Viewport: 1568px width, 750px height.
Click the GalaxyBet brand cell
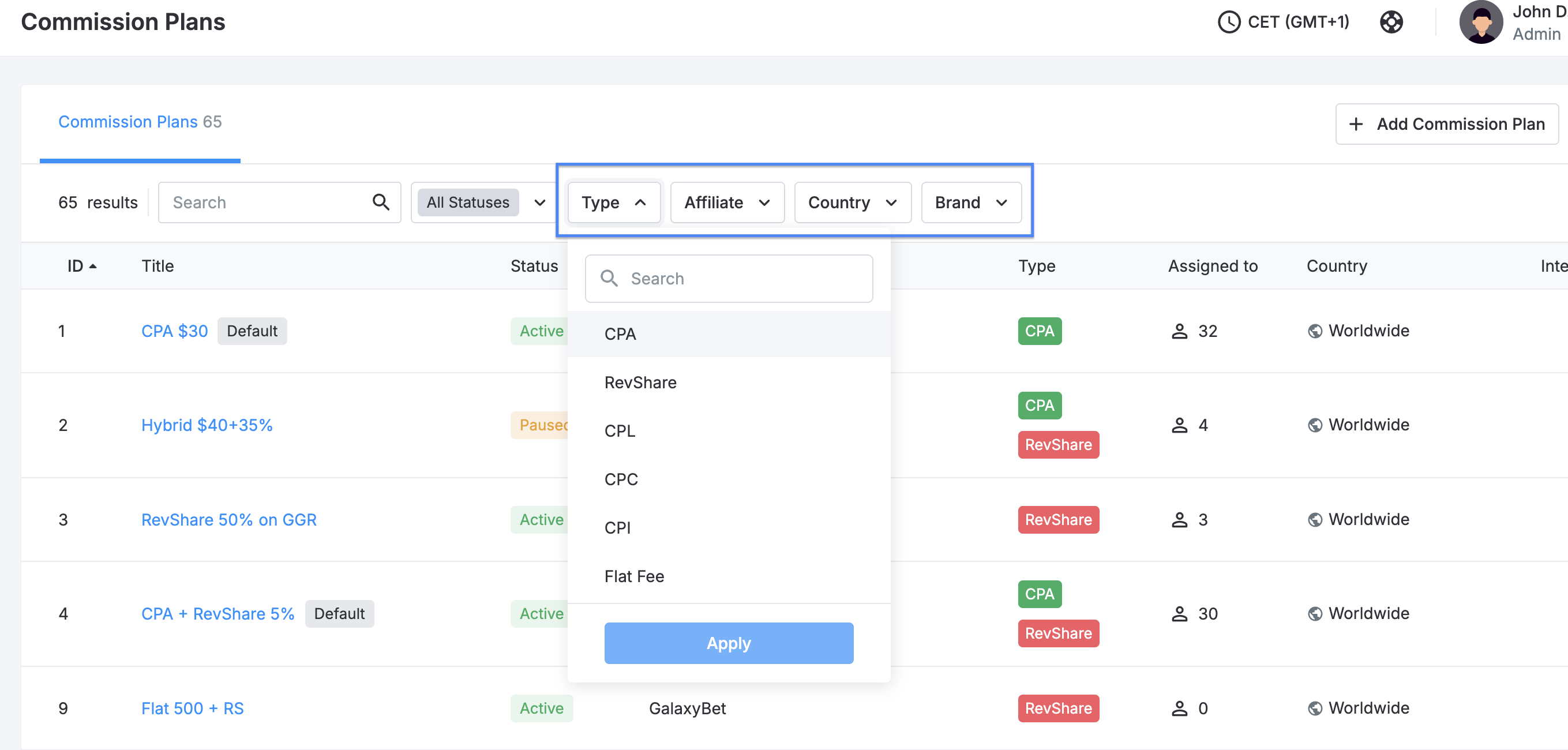[x=687, y=708]
